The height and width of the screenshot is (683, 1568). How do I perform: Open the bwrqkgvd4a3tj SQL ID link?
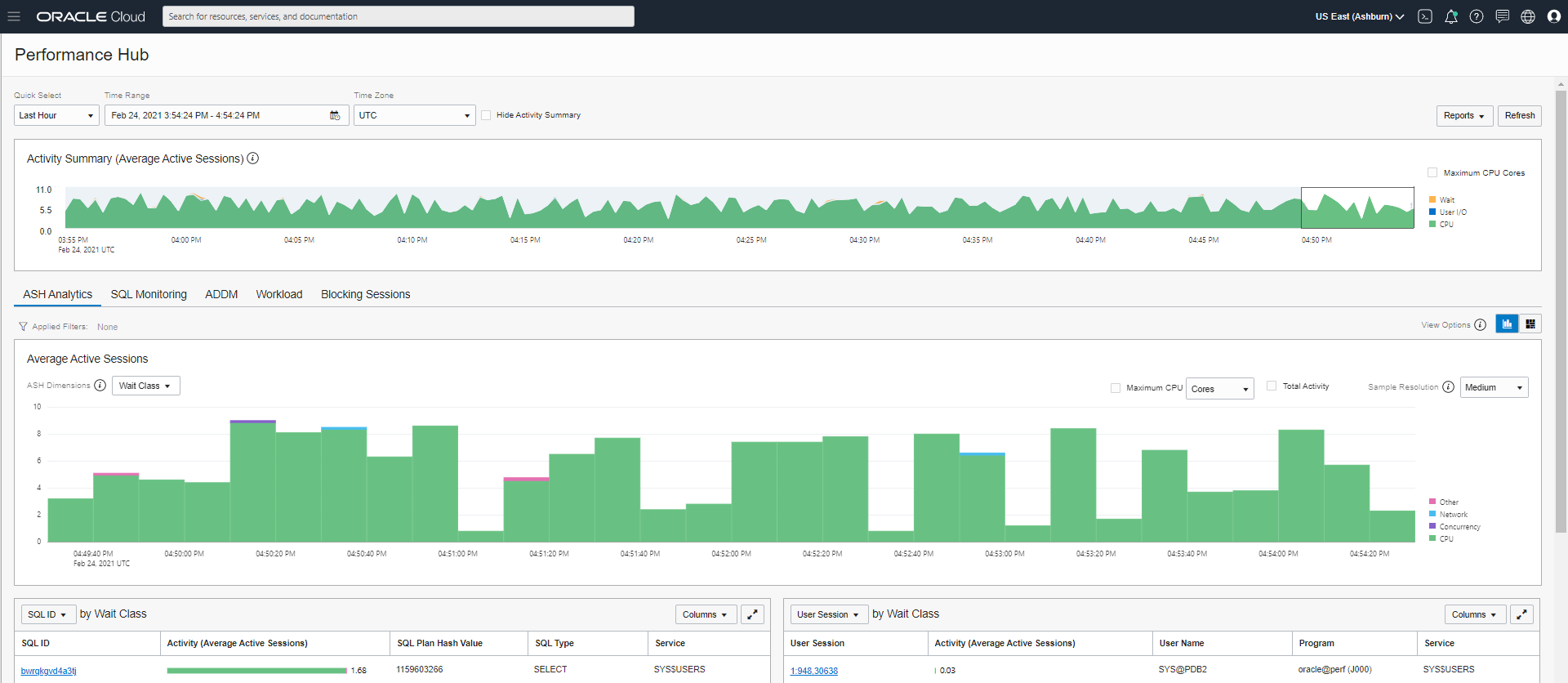[49, 671]
